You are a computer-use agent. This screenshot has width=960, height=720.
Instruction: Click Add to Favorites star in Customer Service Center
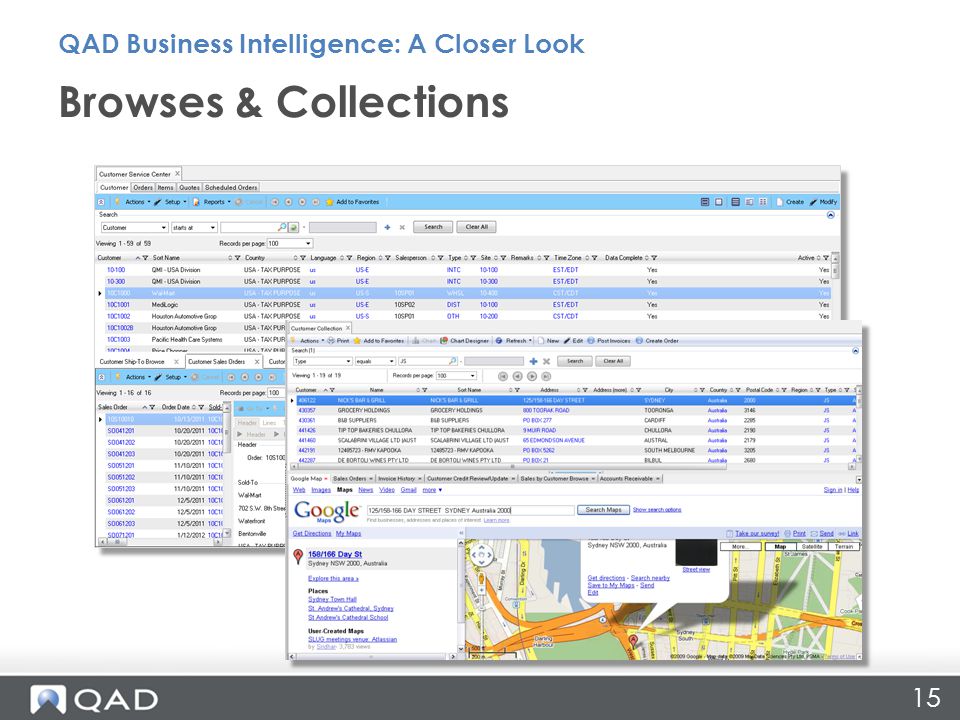[329, 202]
